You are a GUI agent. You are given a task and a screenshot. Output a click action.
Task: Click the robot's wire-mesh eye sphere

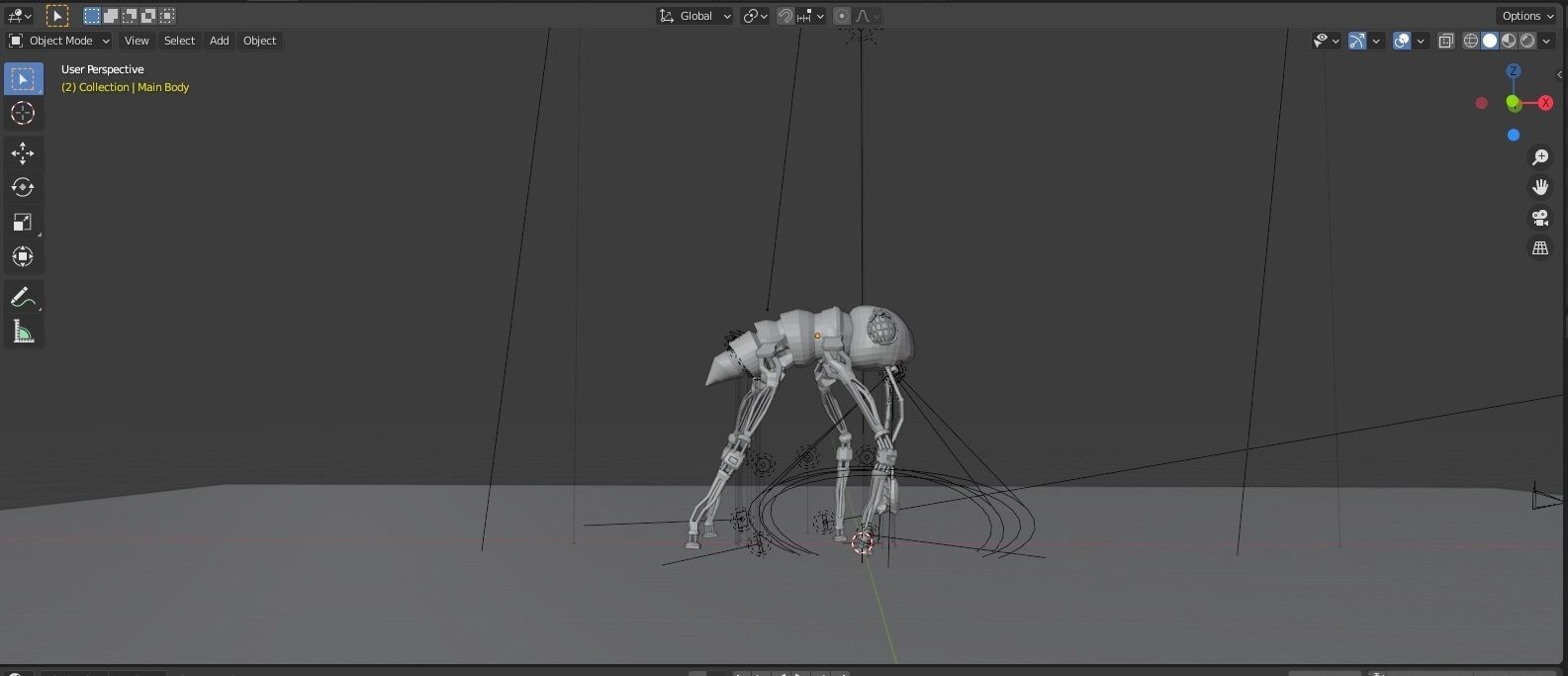coord(882,327)
